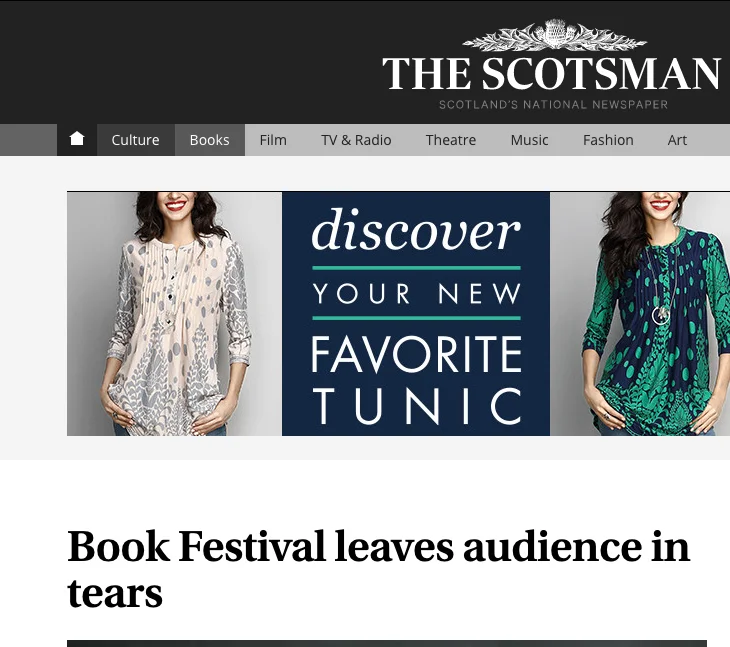730x647 pixels.
Task: Click the 'Book Festival leaves audience in tears' headline
Action: pos(379,569)
